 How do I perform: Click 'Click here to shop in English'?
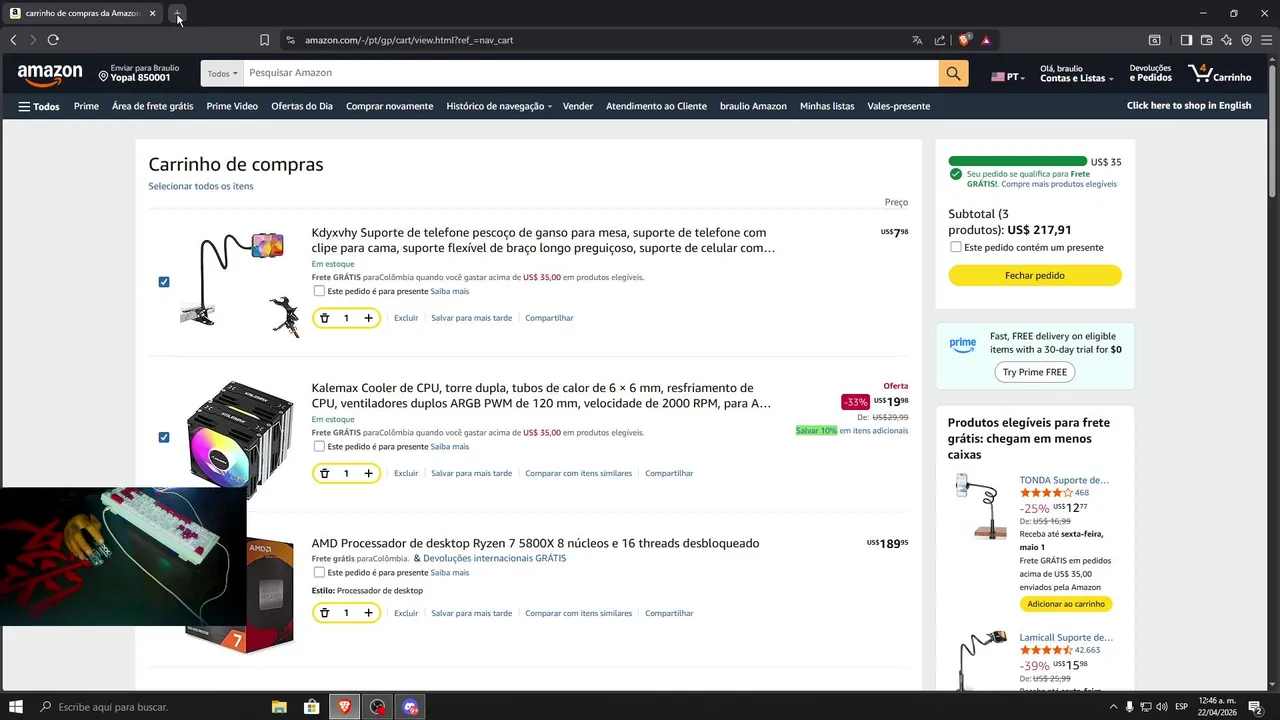(1189, 106)
